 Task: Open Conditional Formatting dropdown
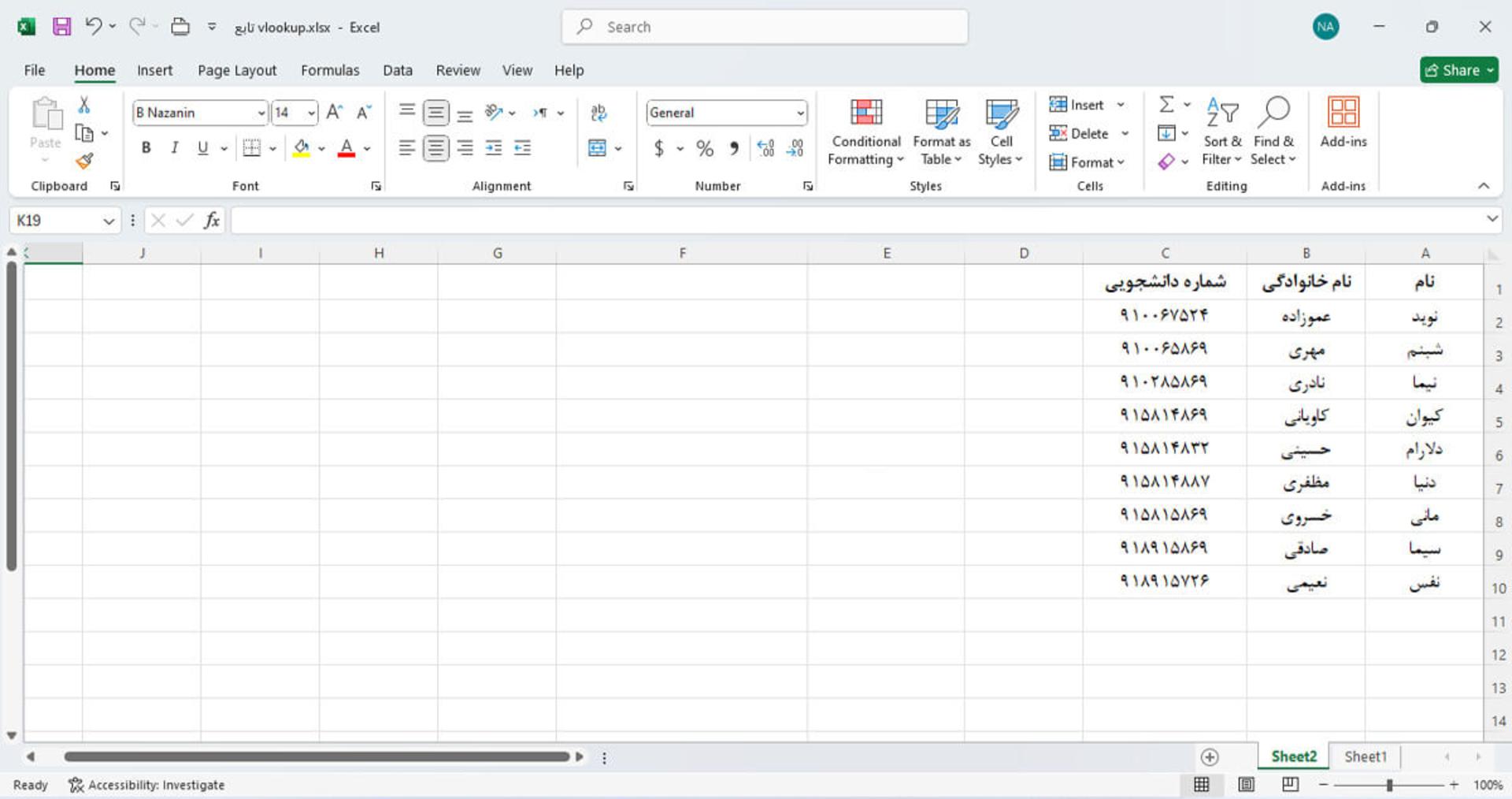(x=866, y=131)
